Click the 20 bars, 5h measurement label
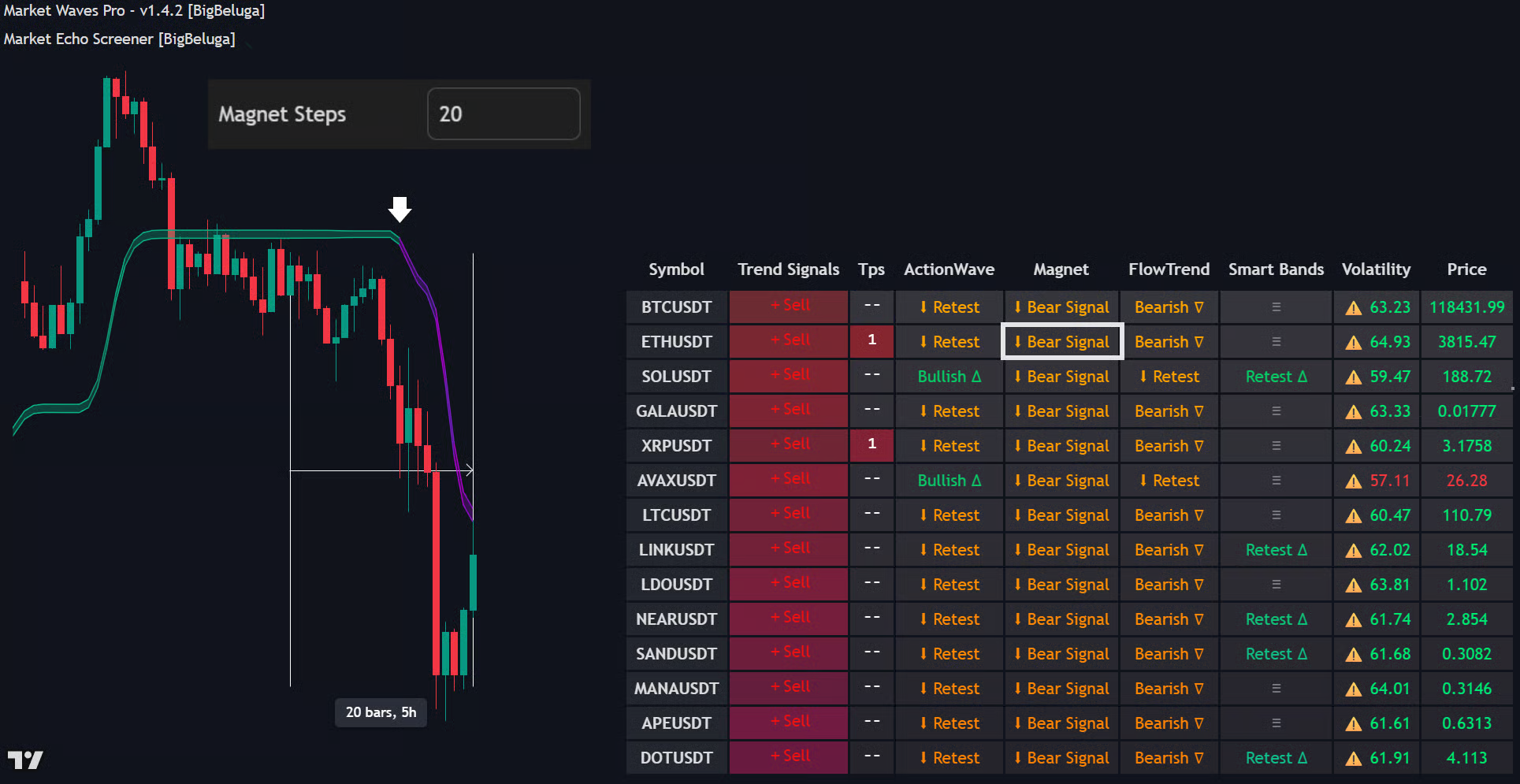Viewport: 1520px width, 784px height. click(381, 712)
